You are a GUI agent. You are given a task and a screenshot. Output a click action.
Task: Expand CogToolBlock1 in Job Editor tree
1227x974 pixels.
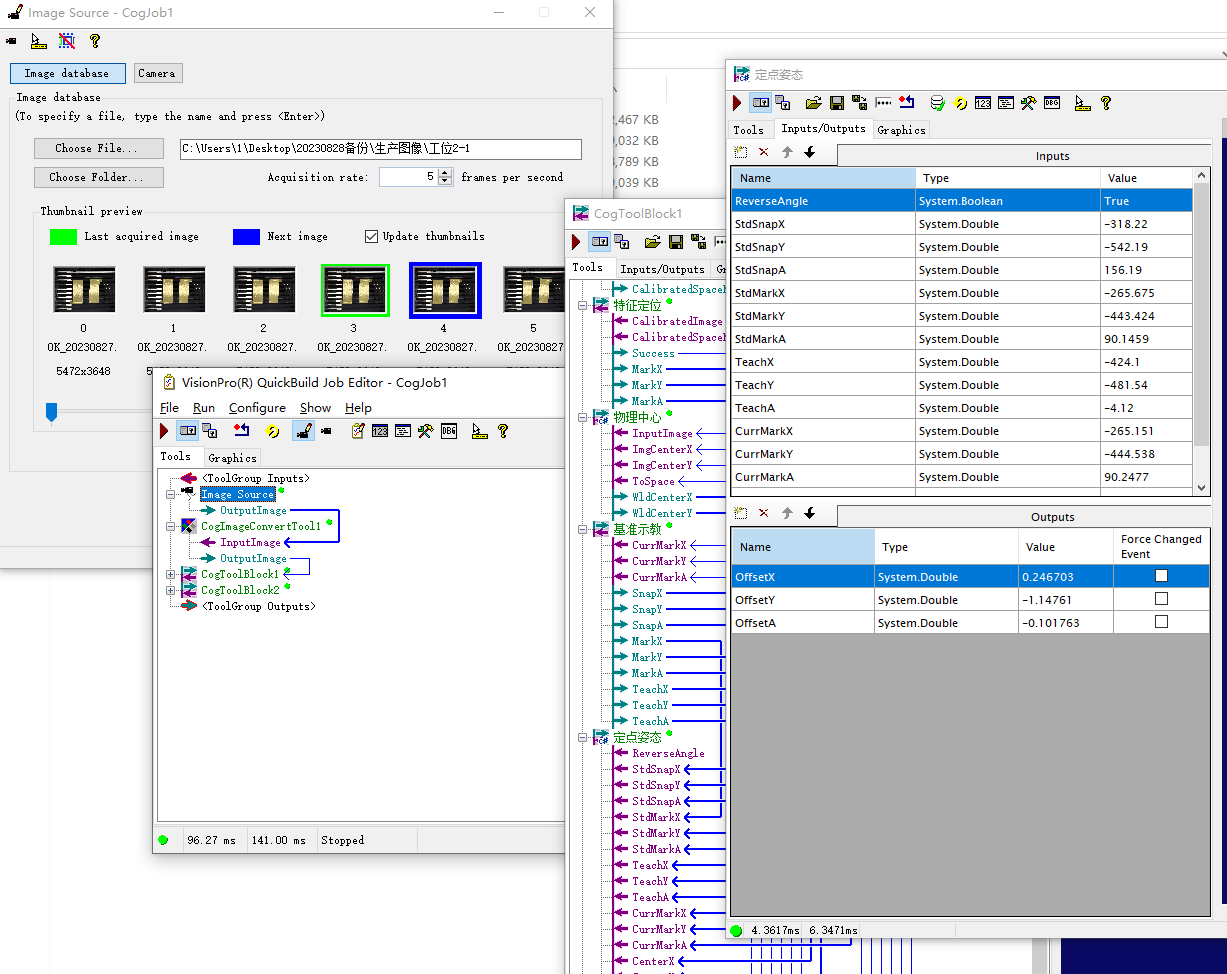171,574
